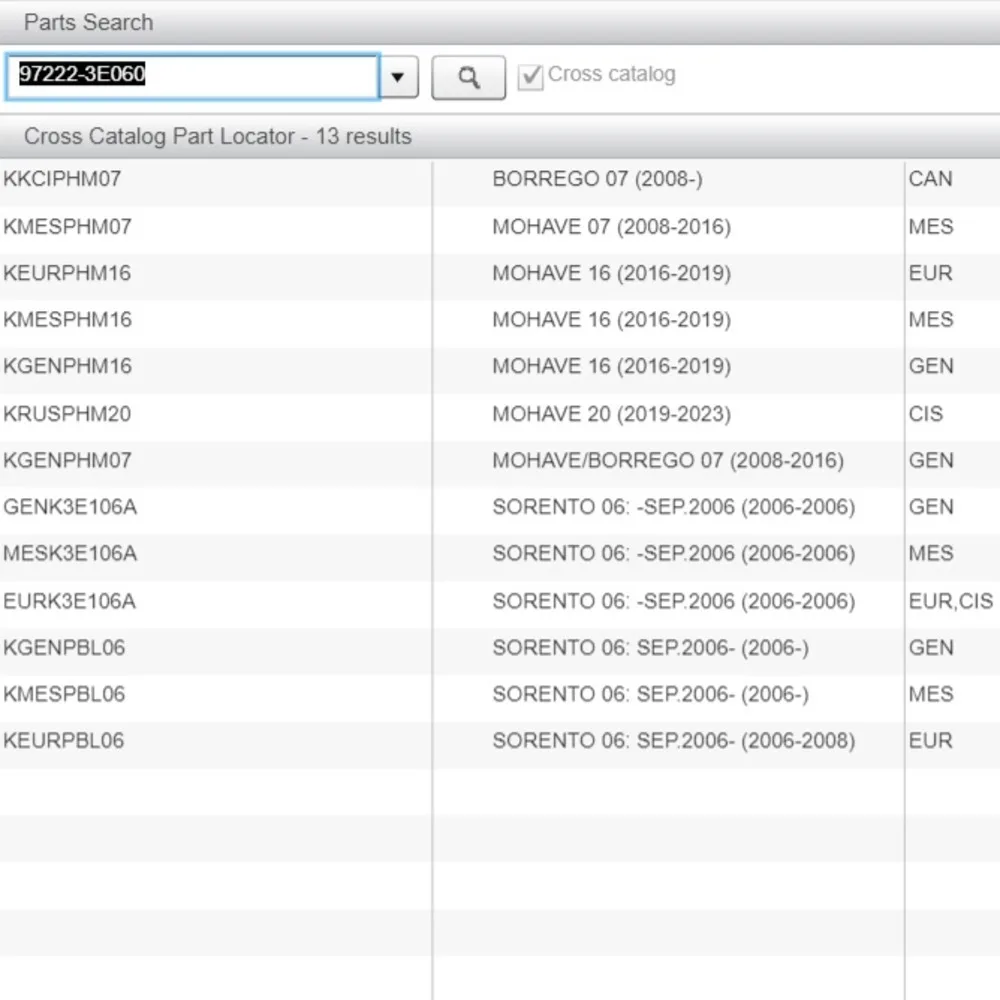Select catalog code KGENPHM07

pos(67,460)
